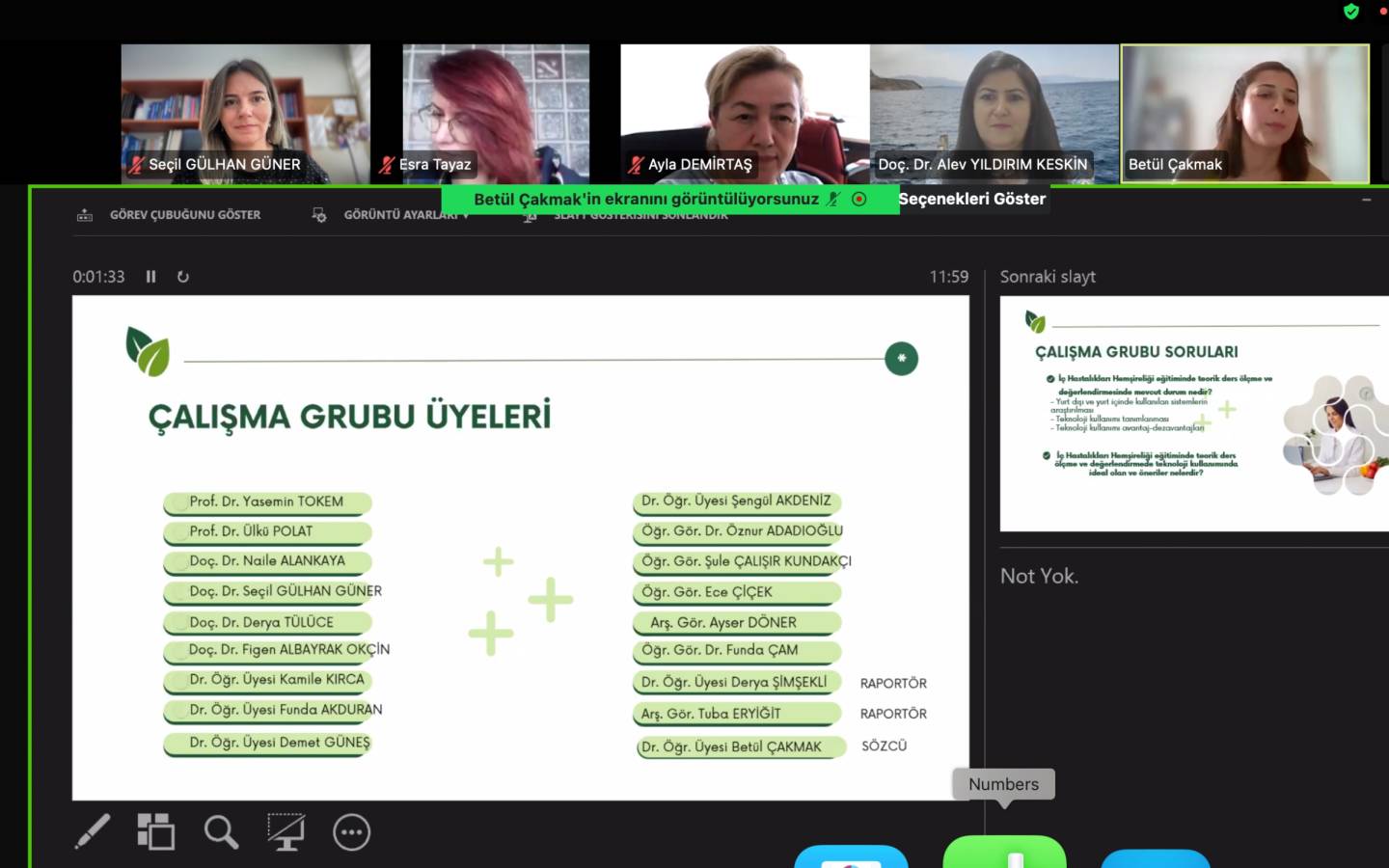Click Doç. Dr. Figen ALBAYRAK OKÇİN entry
This screenshot has width=1389, height=868.
pyautogui.click(x=278, y=651)
